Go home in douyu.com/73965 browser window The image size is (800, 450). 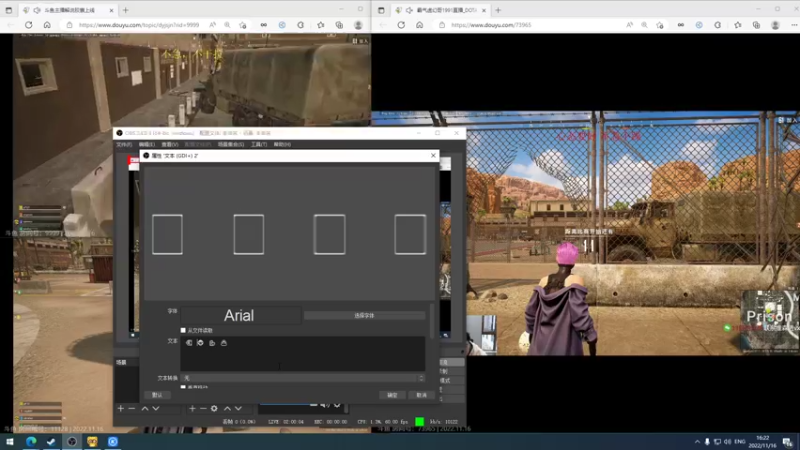(x=419, y=24)
